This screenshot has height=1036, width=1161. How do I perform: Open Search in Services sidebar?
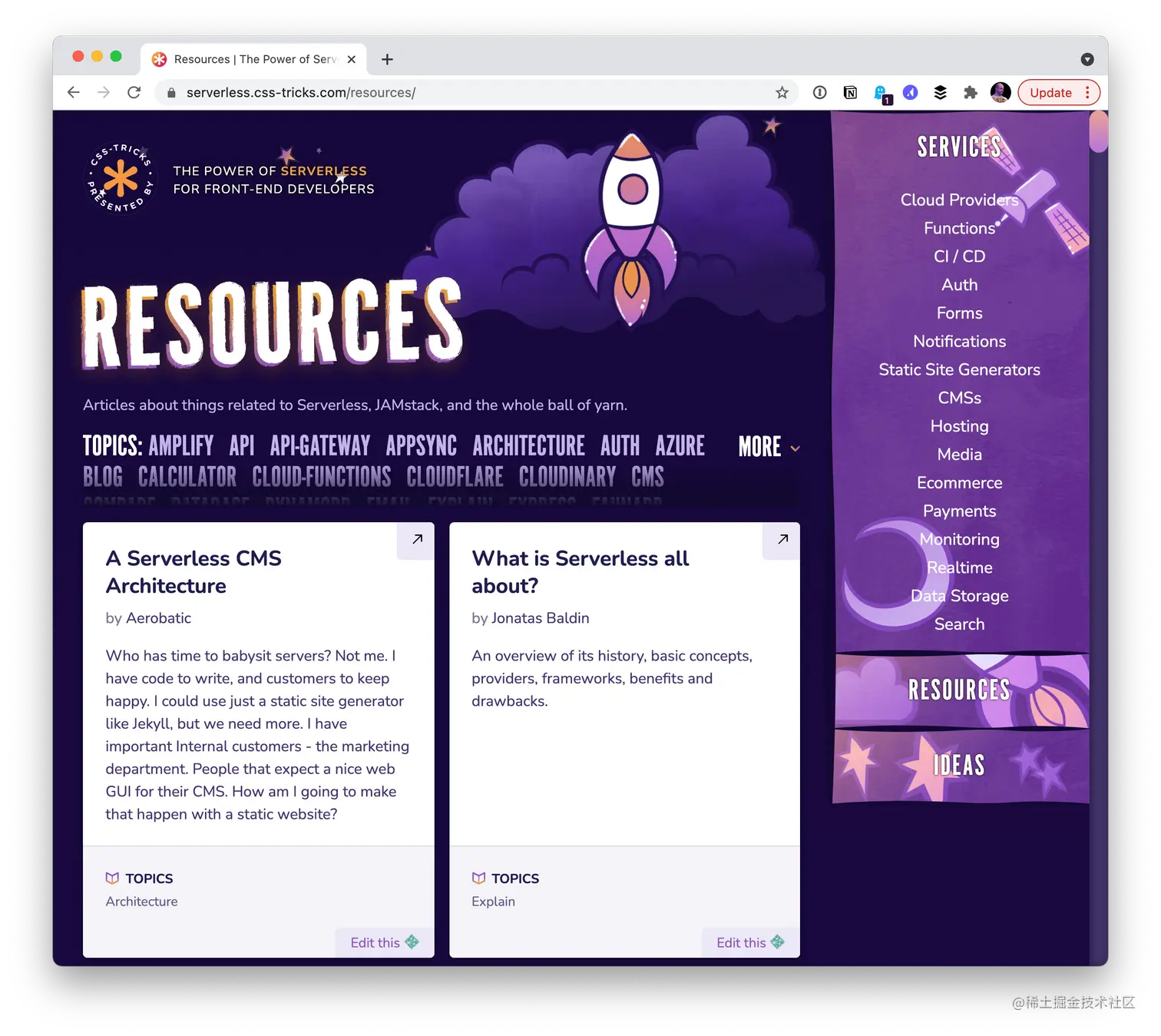coord(960,624)
